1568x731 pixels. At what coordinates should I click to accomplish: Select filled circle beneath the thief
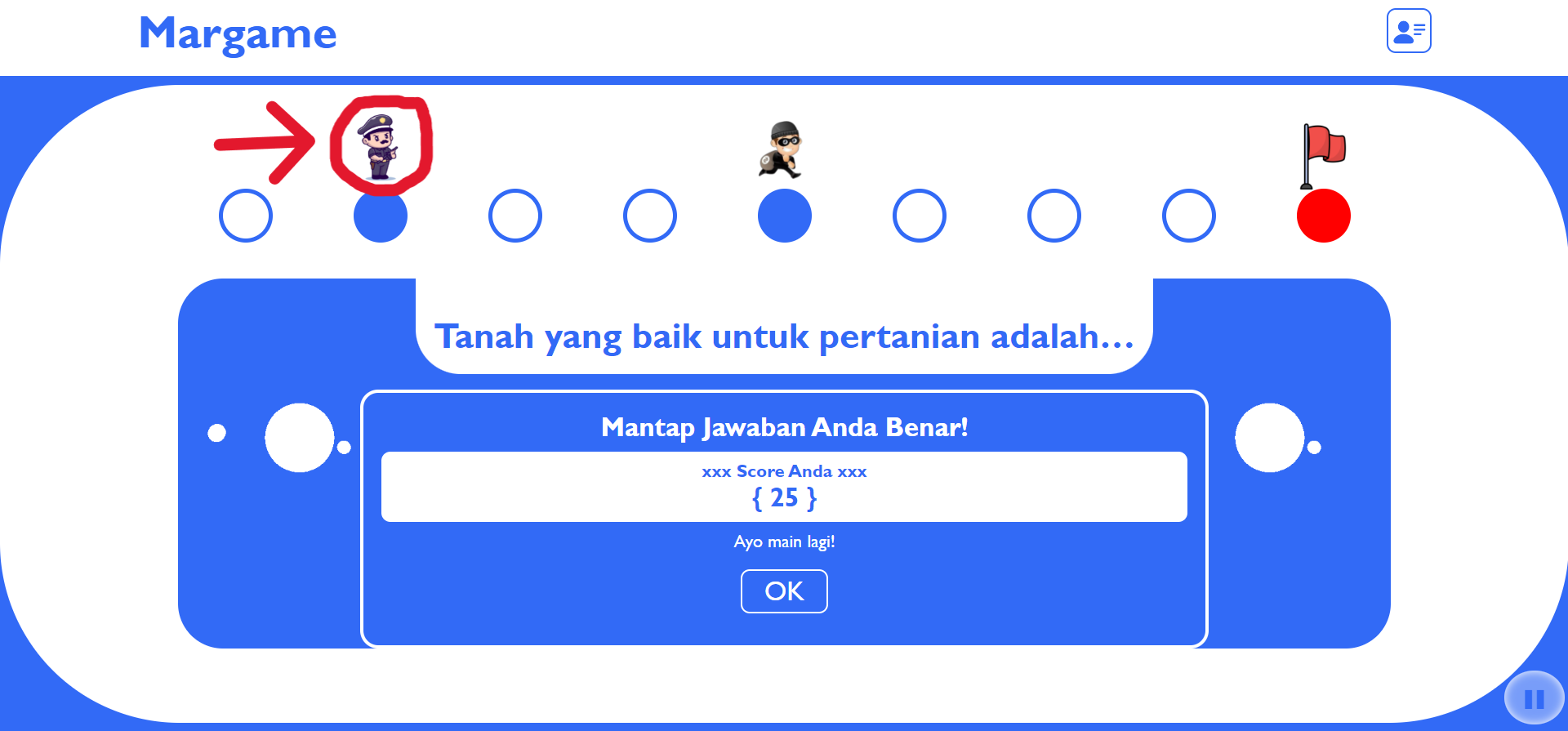click(x=785, y=216)
